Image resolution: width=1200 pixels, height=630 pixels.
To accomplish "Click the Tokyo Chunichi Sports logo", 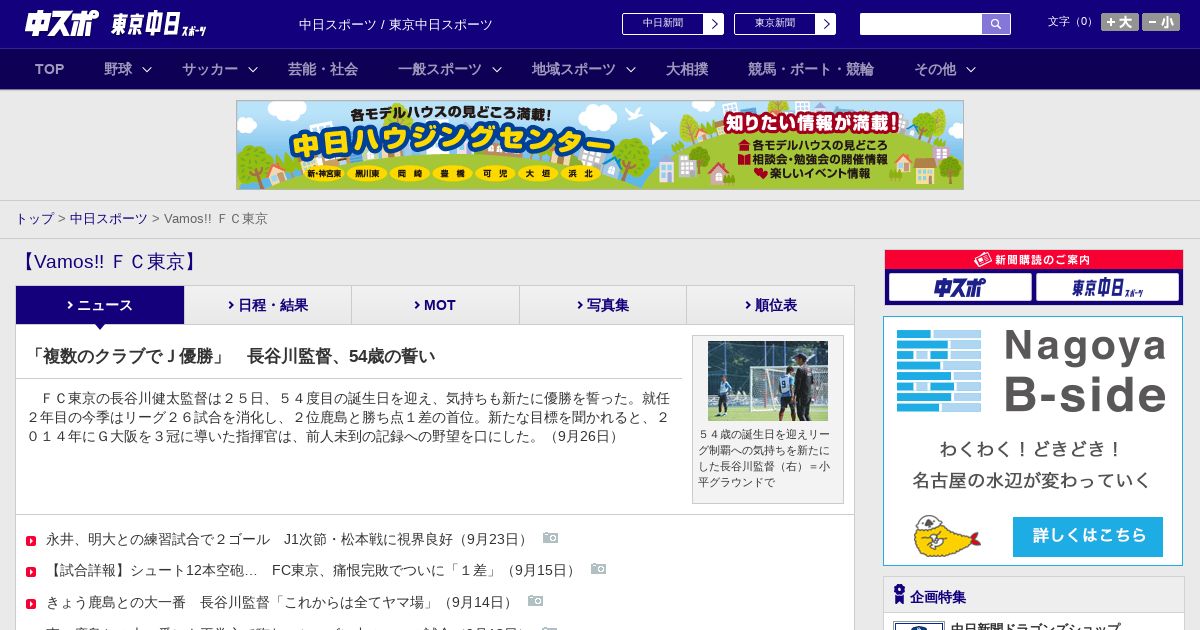I will tap(158, 24).
